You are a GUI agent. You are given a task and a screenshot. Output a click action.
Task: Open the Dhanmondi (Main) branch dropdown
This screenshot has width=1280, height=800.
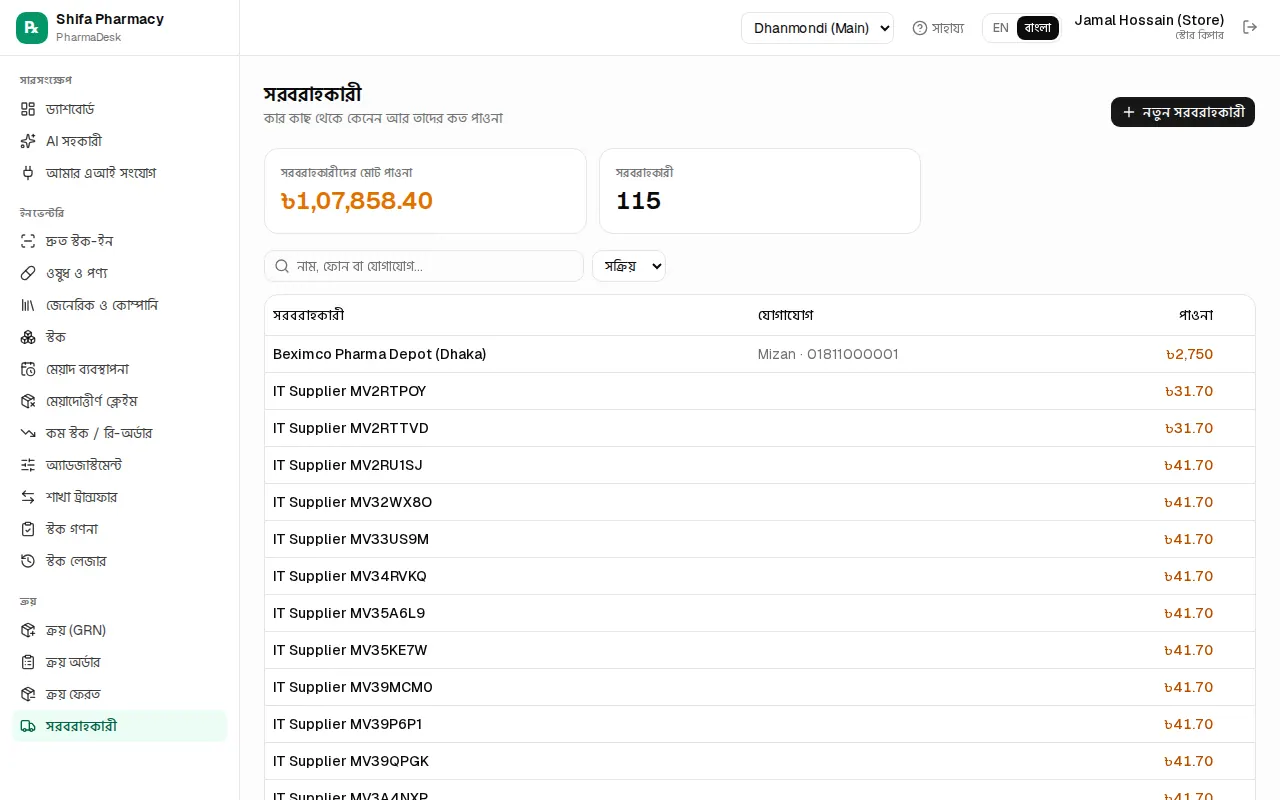pos(817,28)
